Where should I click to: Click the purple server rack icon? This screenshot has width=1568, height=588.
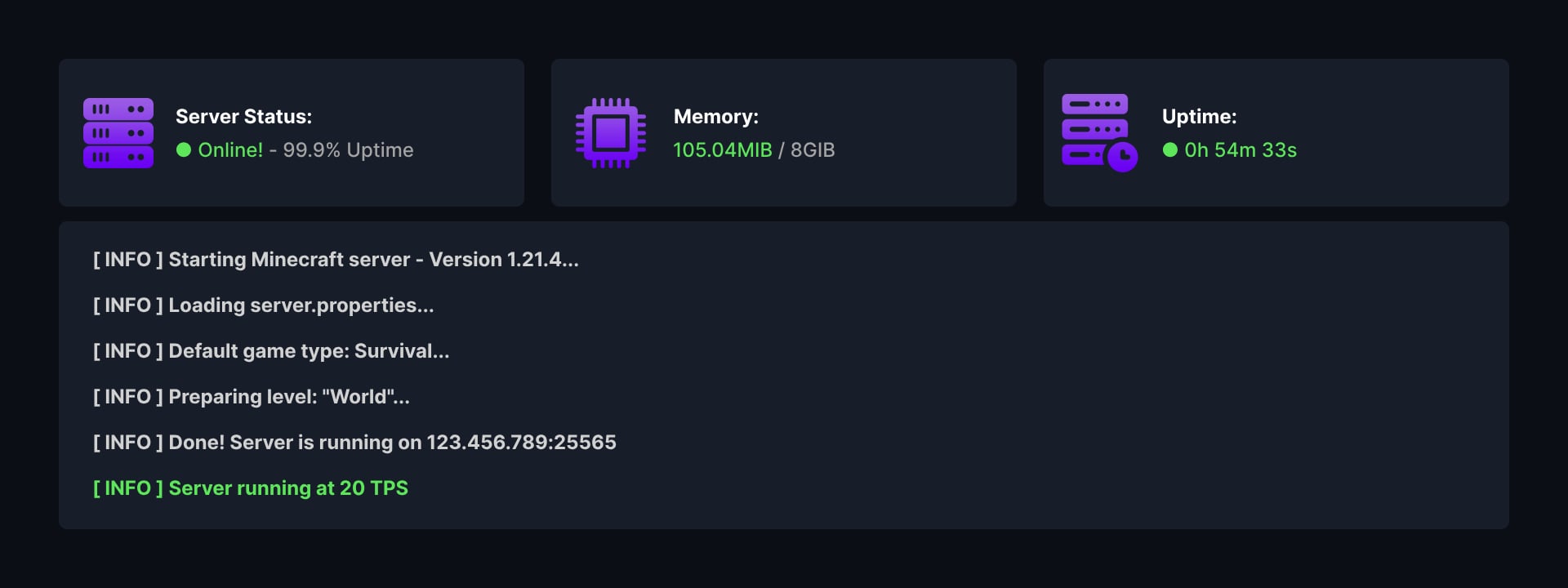tap(118, 133)
